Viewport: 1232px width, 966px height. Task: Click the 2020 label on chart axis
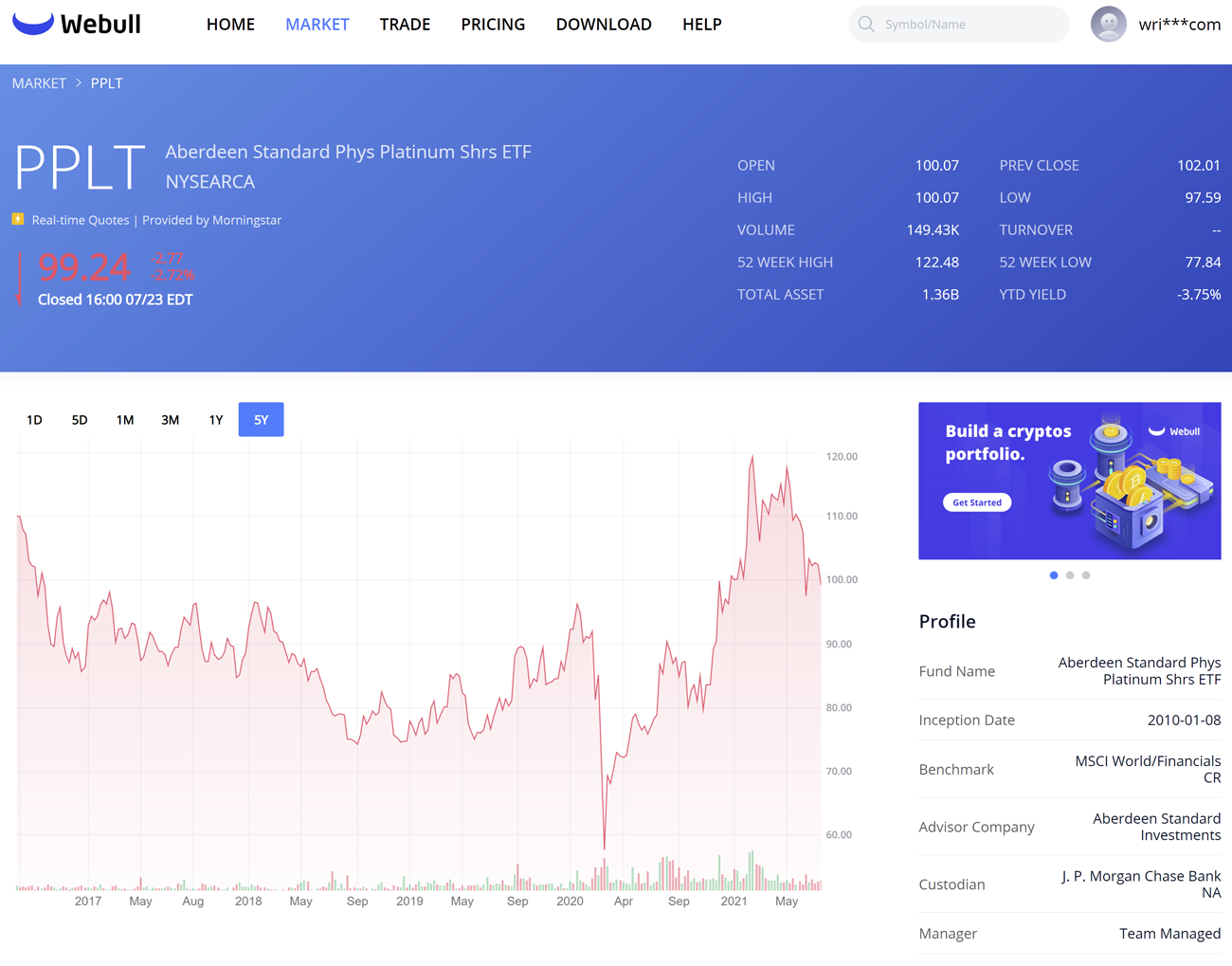[570, 902]
